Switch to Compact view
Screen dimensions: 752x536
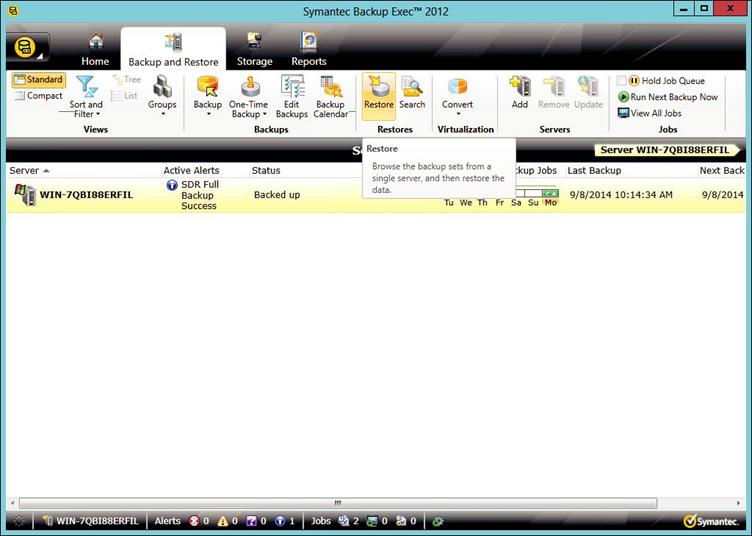point(39,95)
